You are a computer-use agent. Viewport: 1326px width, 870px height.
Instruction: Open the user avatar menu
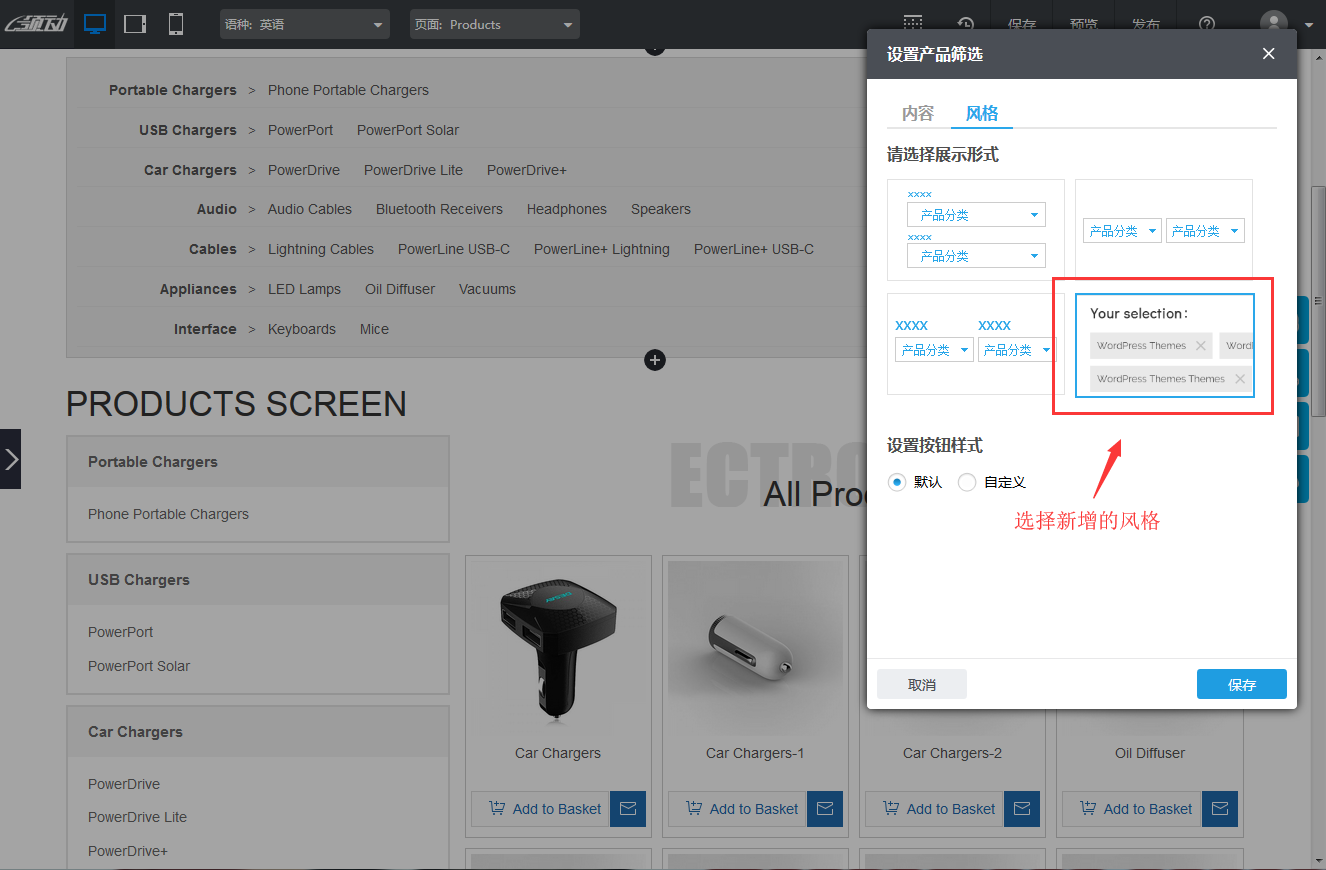[x=1273, y=22]
